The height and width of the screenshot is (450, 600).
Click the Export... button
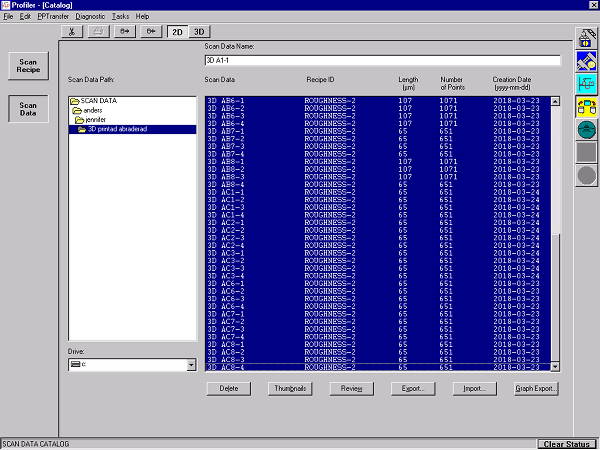pyautogui.click(x=413, y=388)
